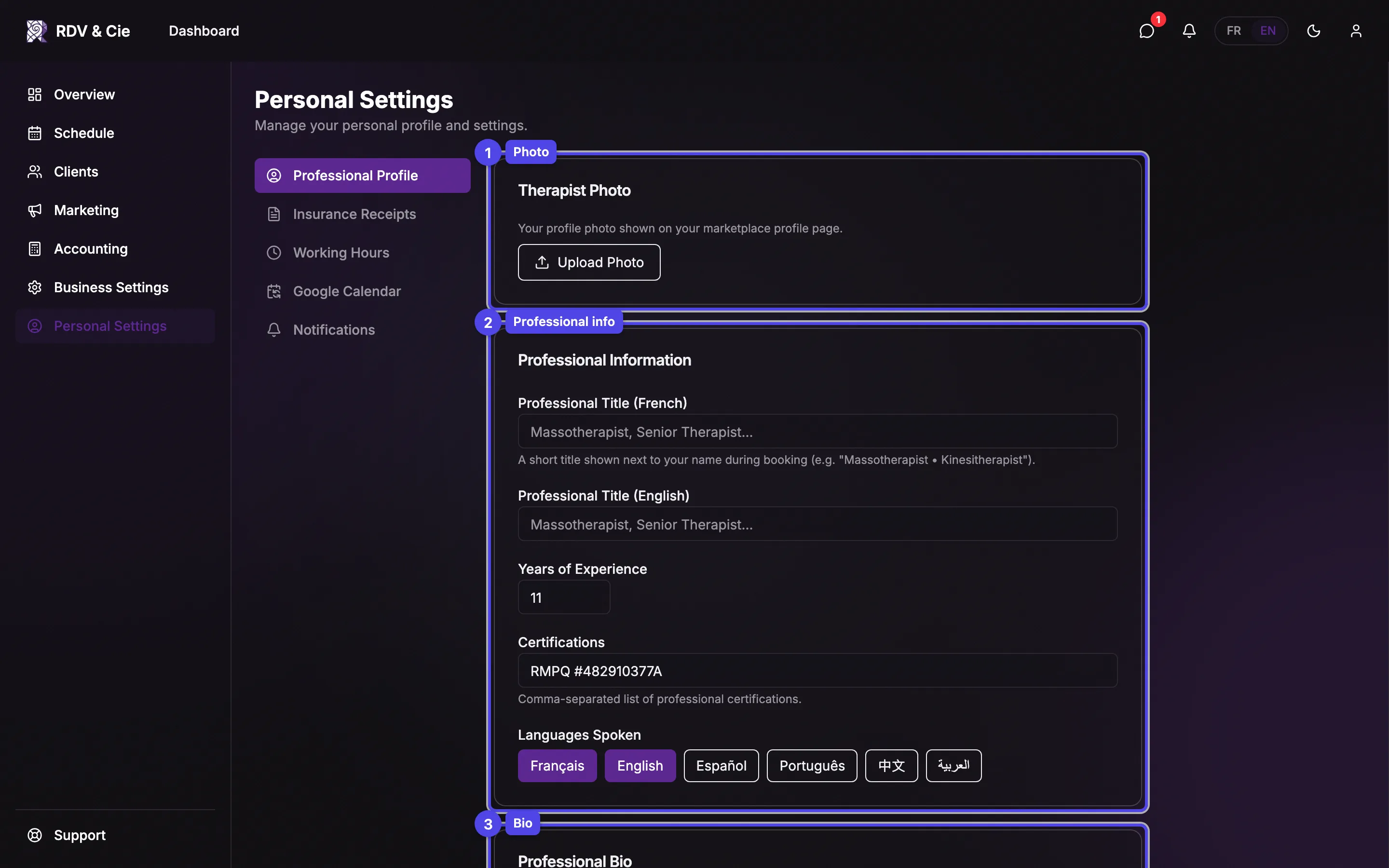
Task: Click "Manage your personal profile and settings." subtitle
Action: [x=391, y=126]
